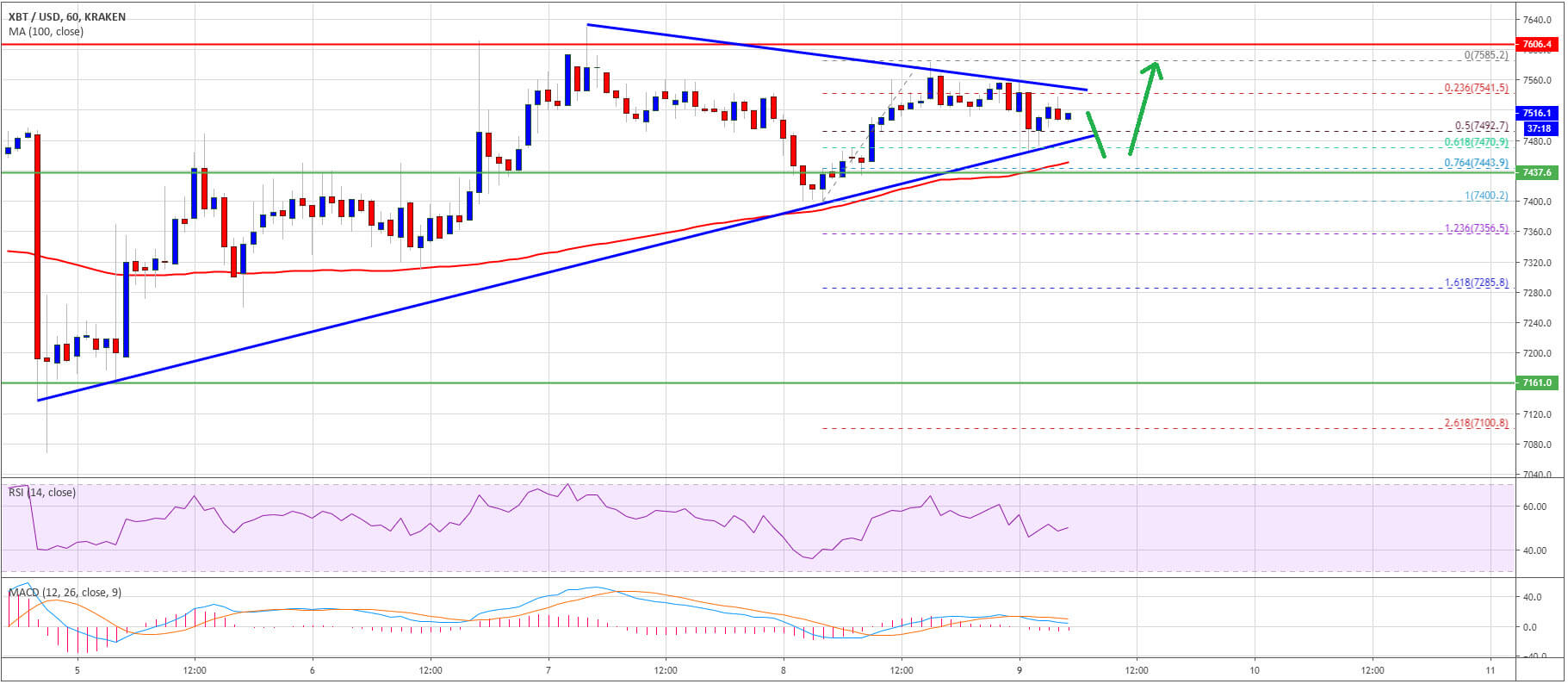1568x684 pixels.
Task: Click the day 6 time axis label
Action: (313, 670)
